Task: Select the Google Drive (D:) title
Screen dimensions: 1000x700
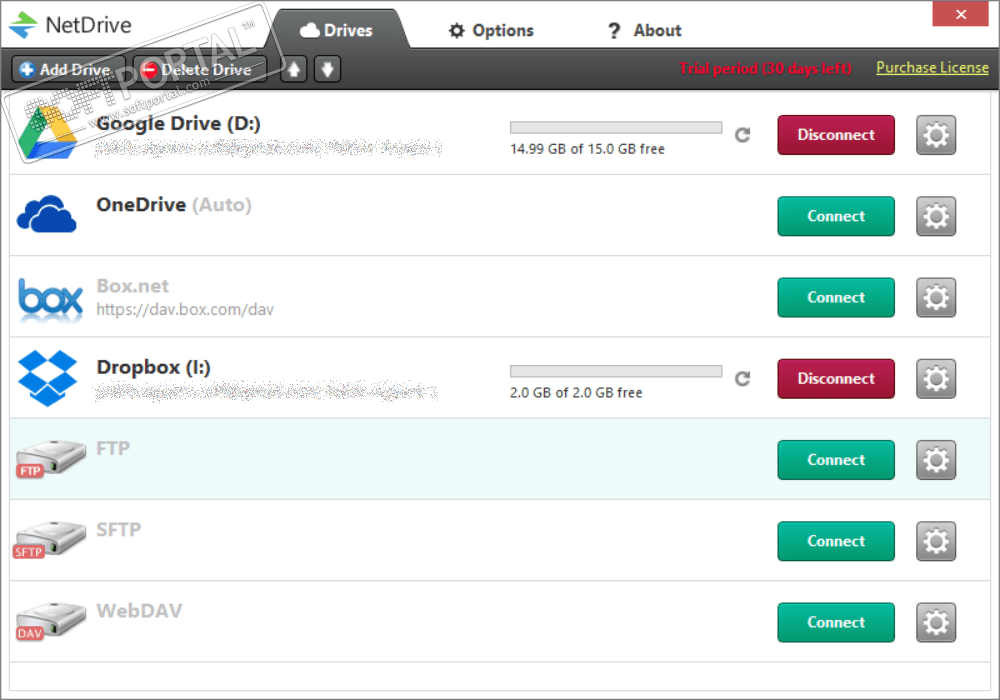Action: pyautogui.click(x=178, y=124)
